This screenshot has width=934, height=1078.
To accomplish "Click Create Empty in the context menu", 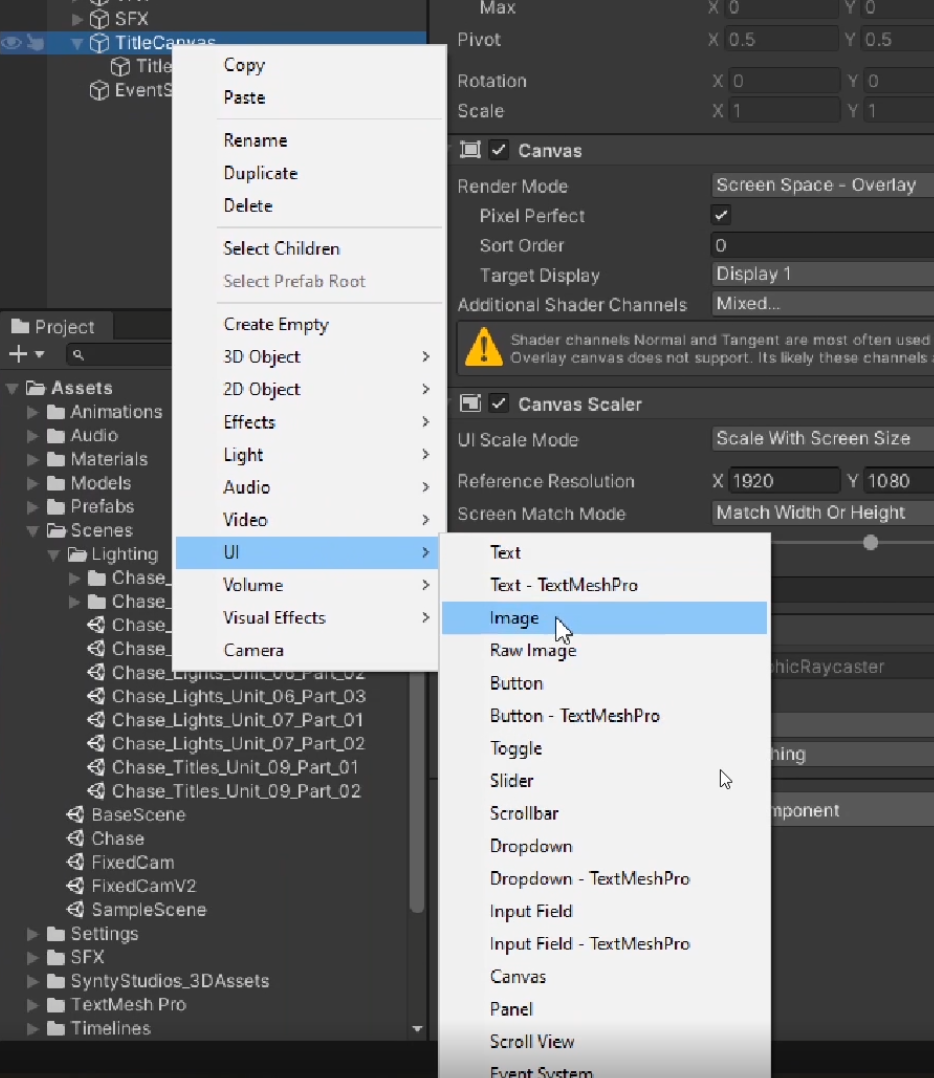I will [x=276, y=324].
